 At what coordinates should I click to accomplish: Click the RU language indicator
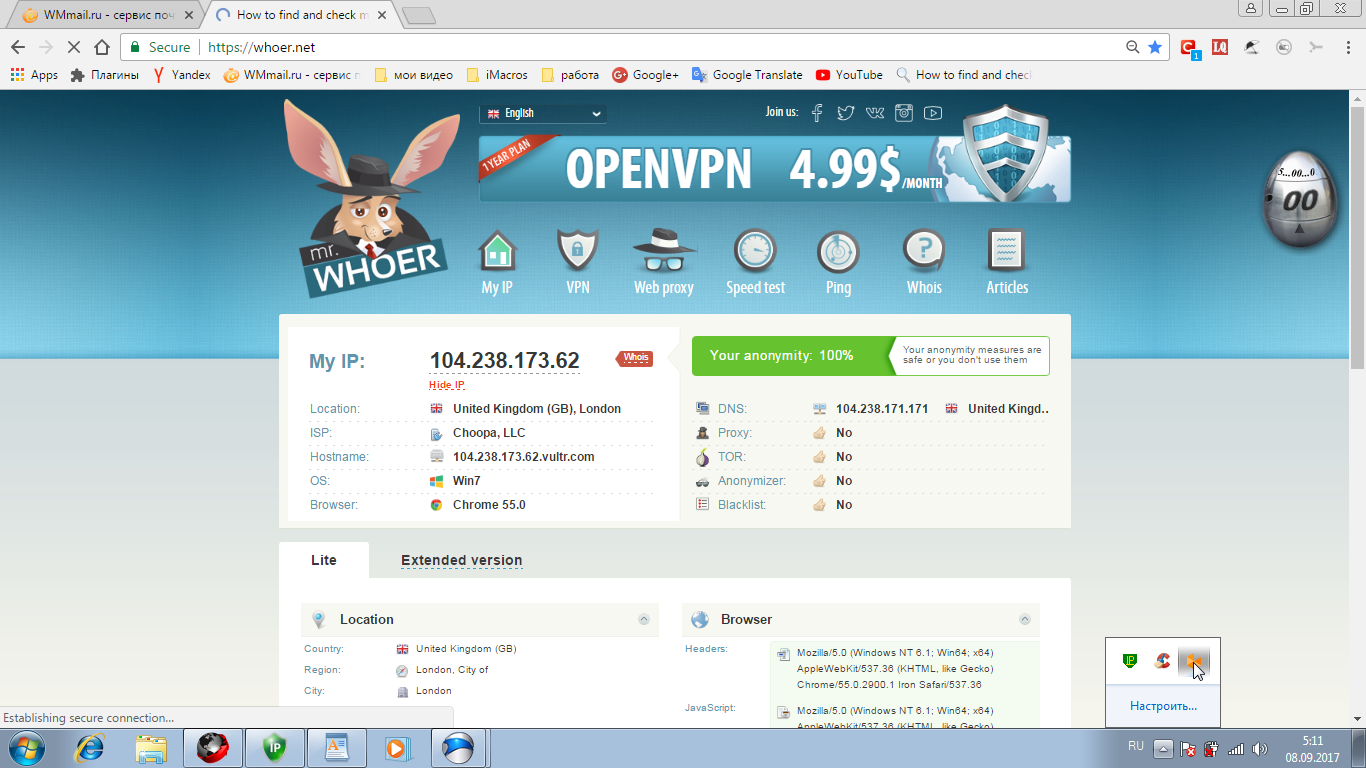click(x=1136, y=747)
